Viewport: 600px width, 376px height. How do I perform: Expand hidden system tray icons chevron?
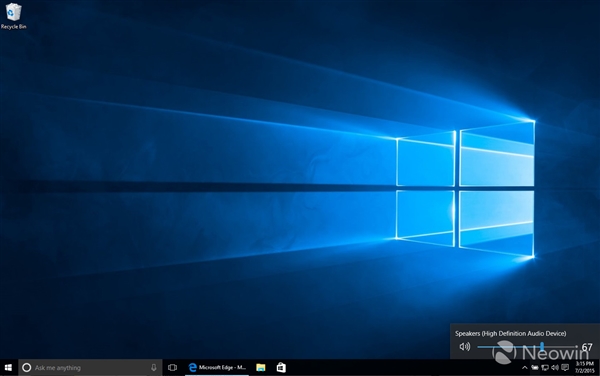525,368
